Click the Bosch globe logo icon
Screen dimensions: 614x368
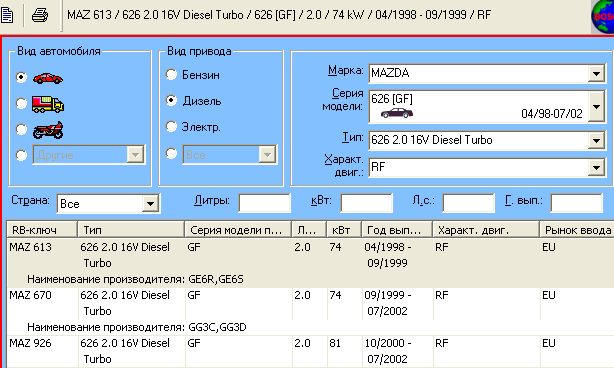pos(602,17)
